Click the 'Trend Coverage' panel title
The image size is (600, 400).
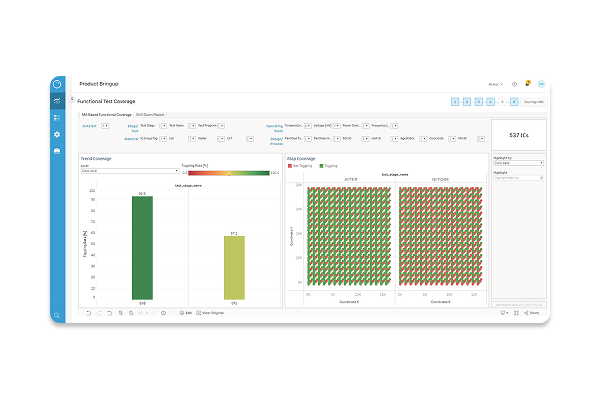click(96, 158)
